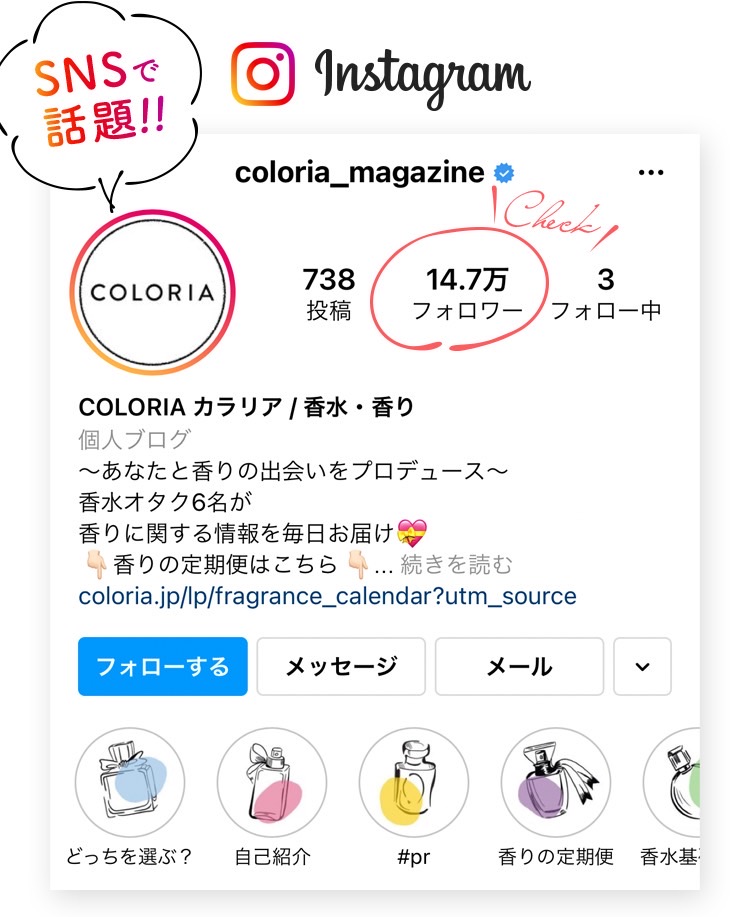This screenshot has height=917, width=749.
Task: Open the partially visible 香水基 highlight
Action: (671, 782)
